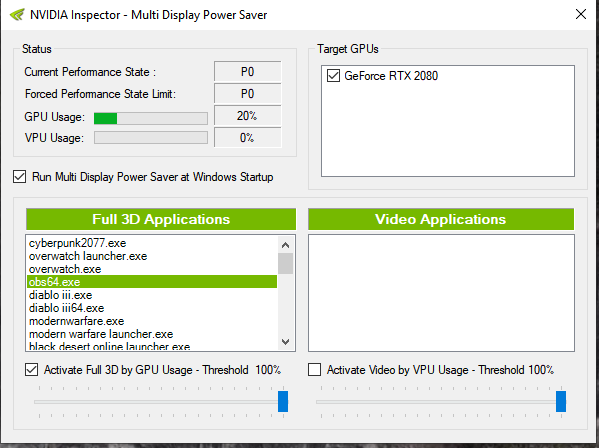The image size is (599, 448).
Task: Click the 3D applications list scrollbar thumb
Action: pyautogui.click(x=285, y=263)
